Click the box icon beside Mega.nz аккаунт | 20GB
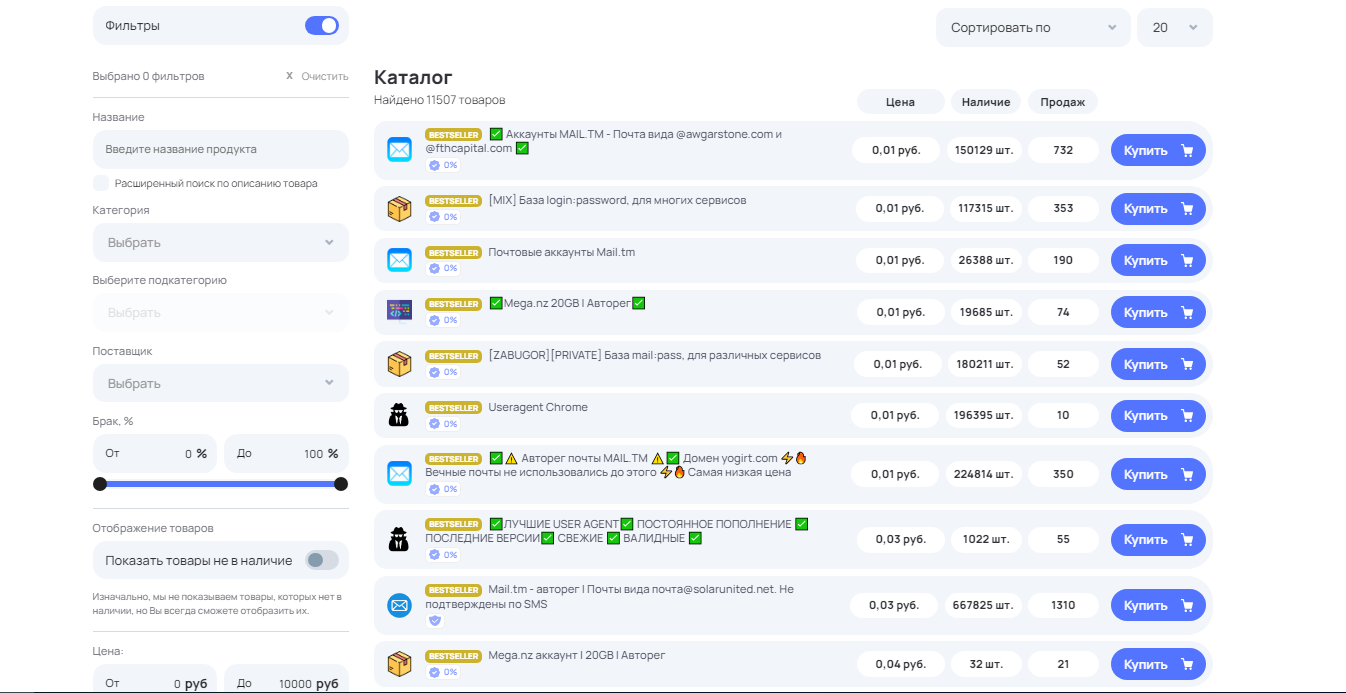Image resolution: width=1346 pixels, height=693 pixels. (x=399, y=663)
